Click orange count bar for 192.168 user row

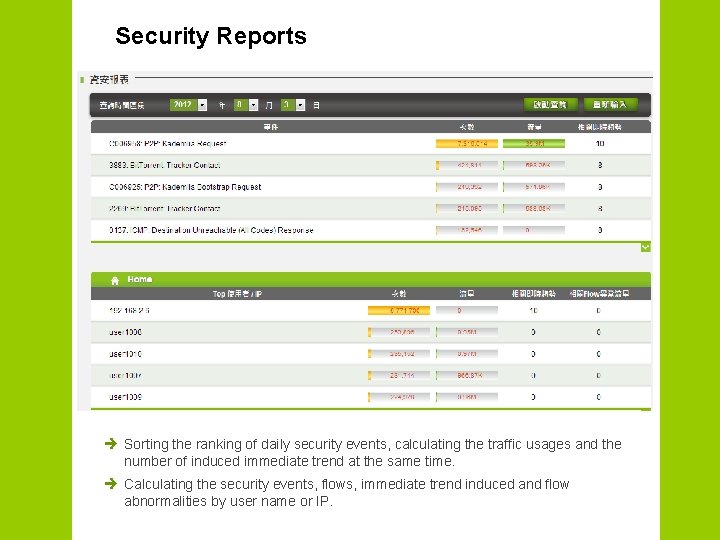coord(399,311)
